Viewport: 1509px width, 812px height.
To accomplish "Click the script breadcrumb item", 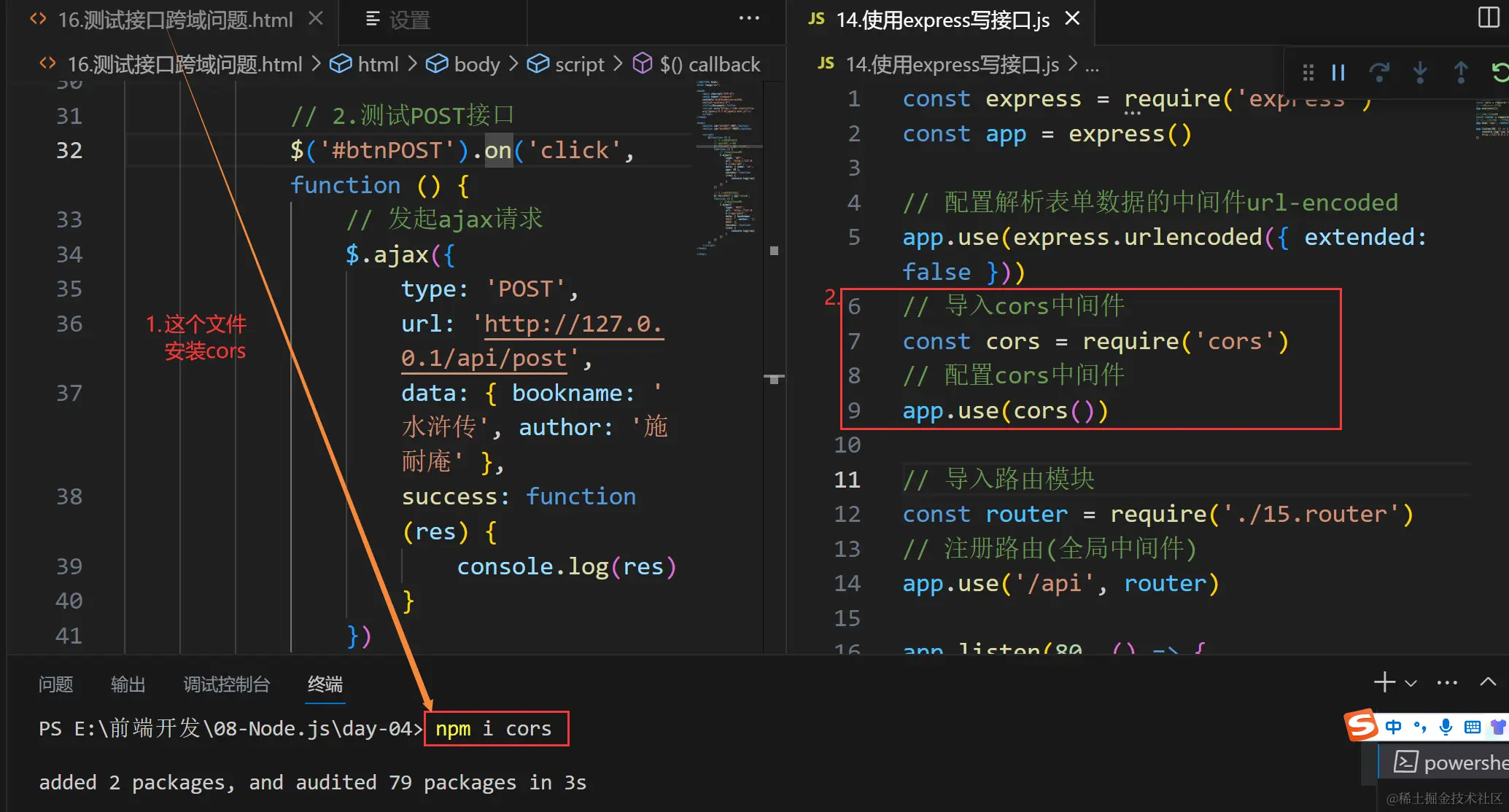I will point(579,65).
